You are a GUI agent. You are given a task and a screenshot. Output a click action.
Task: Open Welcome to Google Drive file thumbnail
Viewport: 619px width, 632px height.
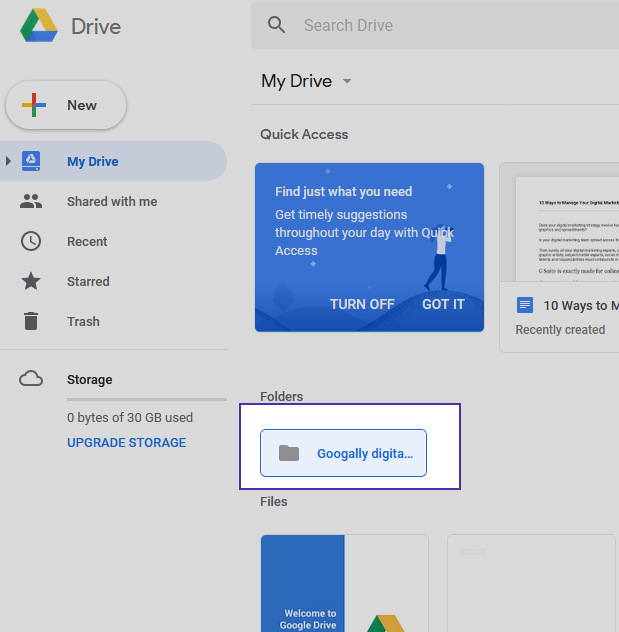pyautogui.click(x=345, y=583)
